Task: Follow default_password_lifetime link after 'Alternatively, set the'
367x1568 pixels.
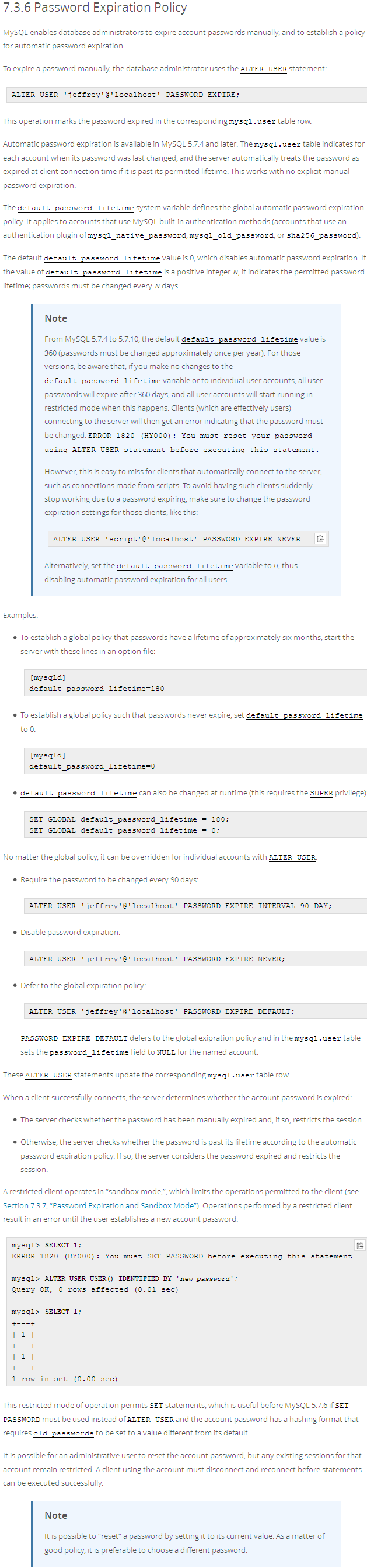Action: [x=174, y=565]
